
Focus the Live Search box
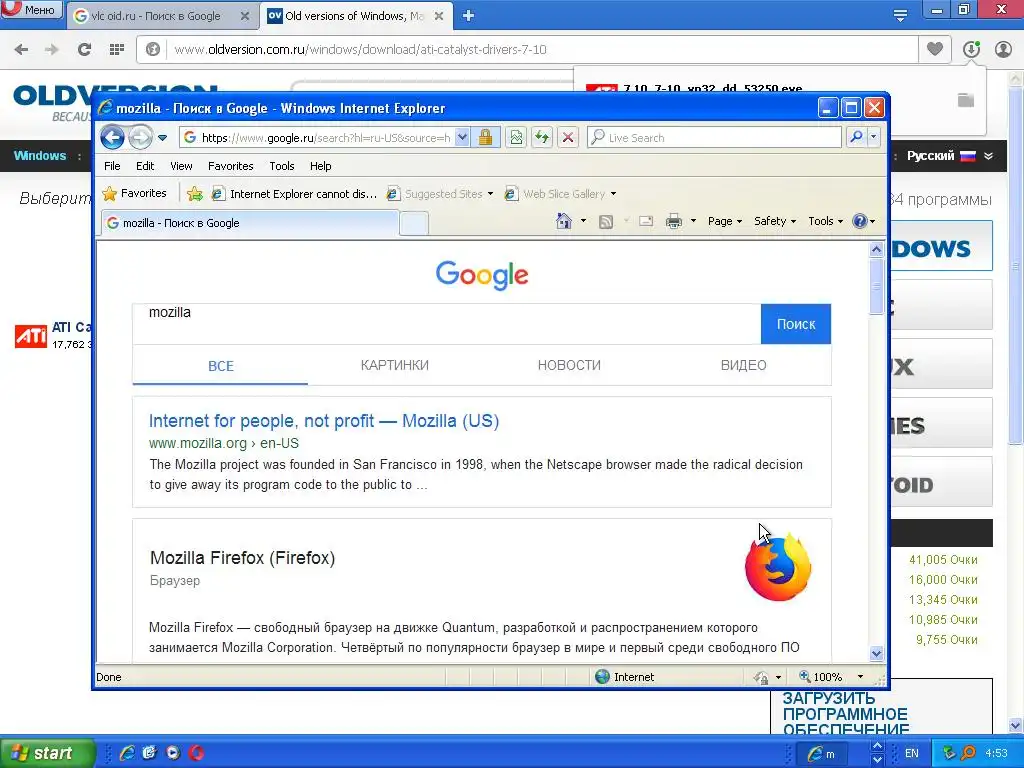coord(714,138)
